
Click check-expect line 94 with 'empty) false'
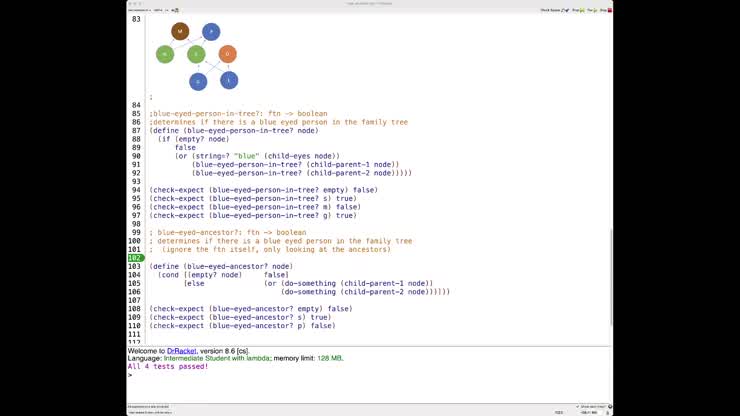point(264,190)
